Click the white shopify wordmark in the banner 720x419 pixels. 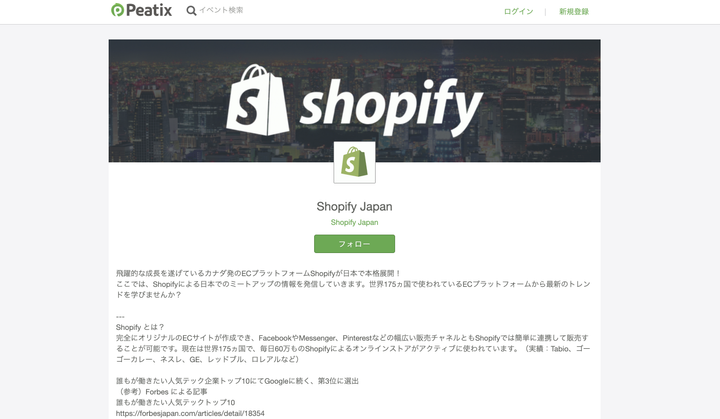(391, 107)
